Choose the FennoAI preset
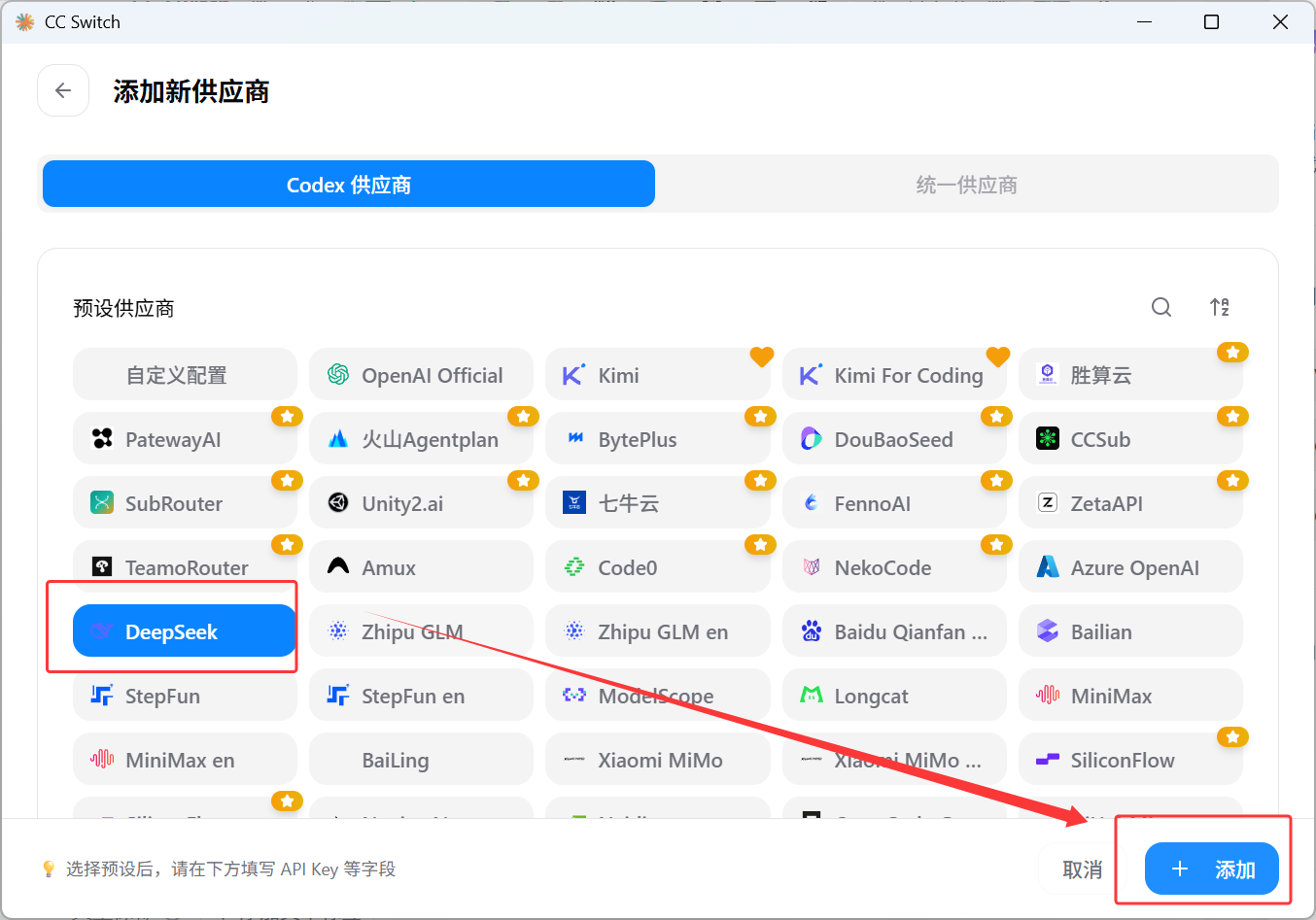The height and width of the screenshot is (920, 1316). [x=894, y=503]
